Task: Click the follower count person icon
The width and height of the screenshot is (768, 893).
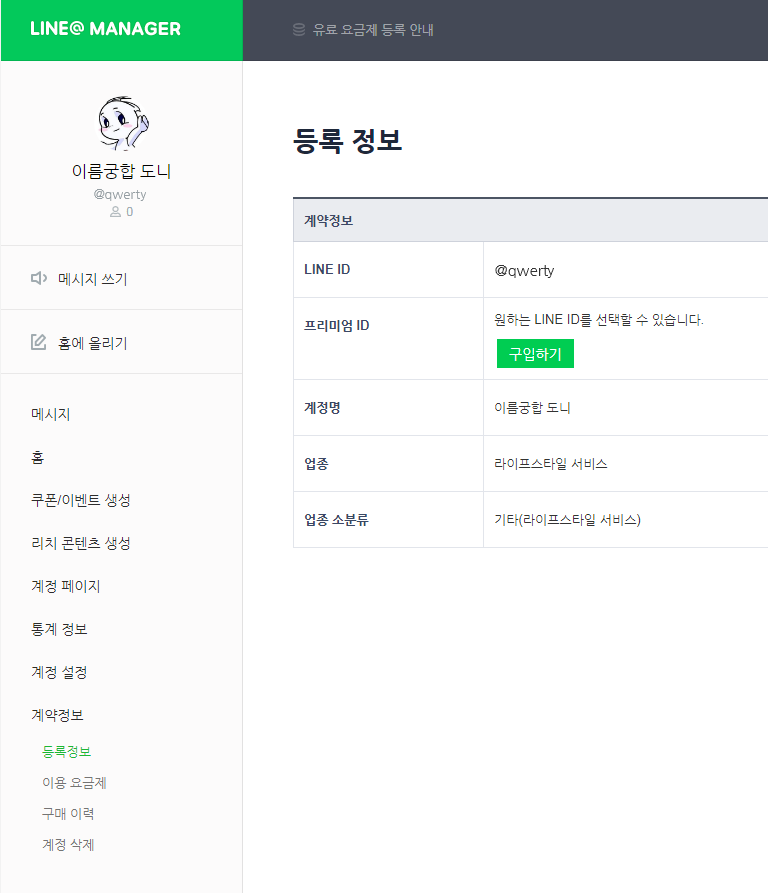Action: pyautogui.click(x=116, y=212)
